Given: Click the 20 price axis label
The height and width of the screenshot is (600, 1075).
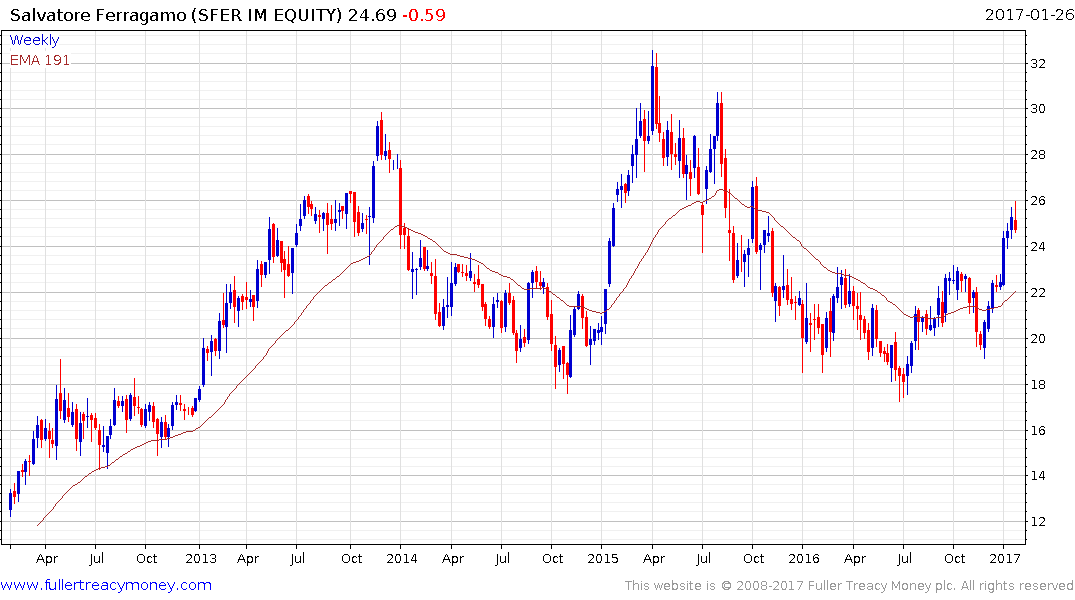Looking at the screenshot, I should click(1038, 338).
